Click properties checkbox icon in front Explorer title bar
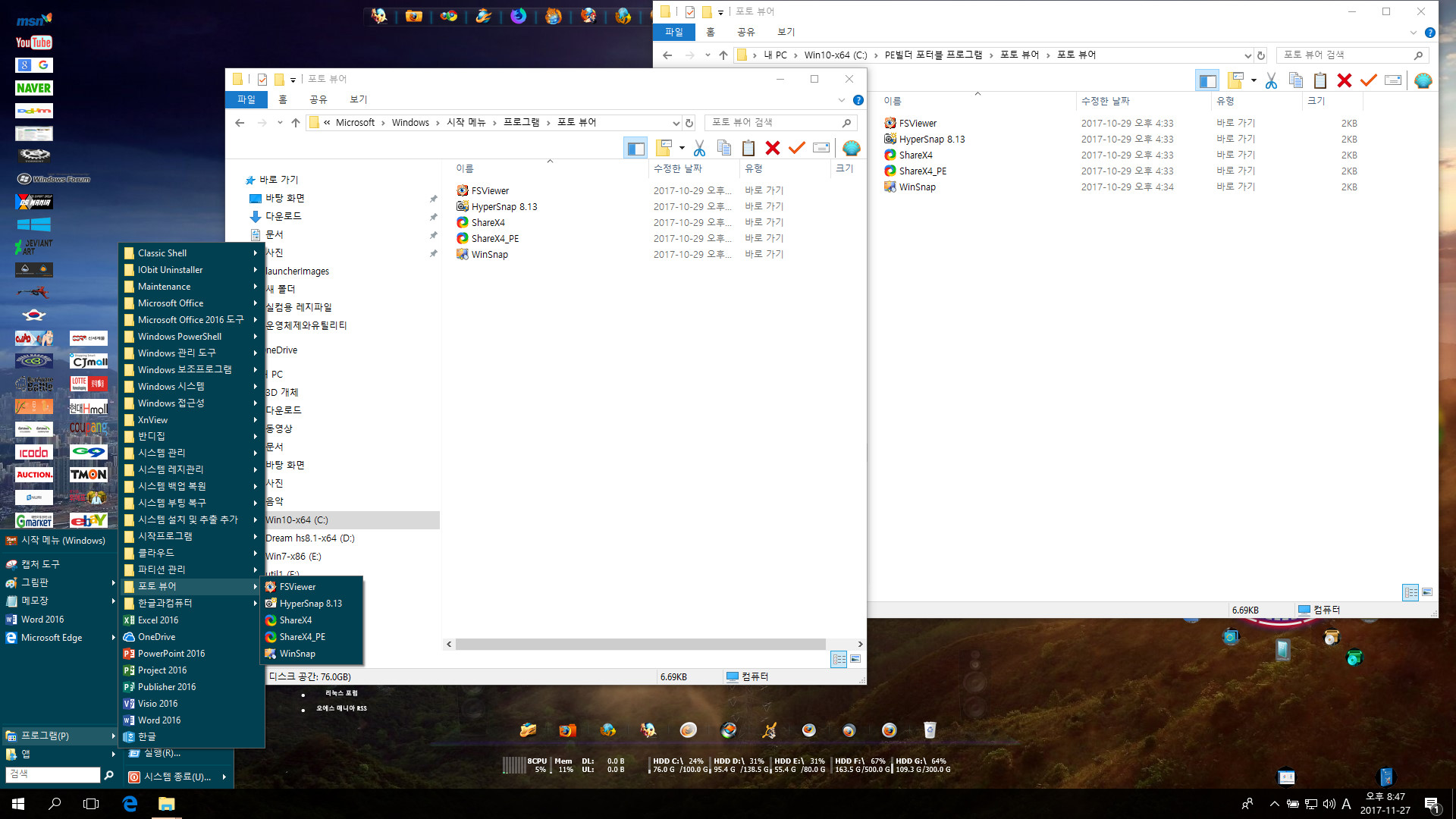Viewport: 1456px width, 819px height. (x=262, y=79)
